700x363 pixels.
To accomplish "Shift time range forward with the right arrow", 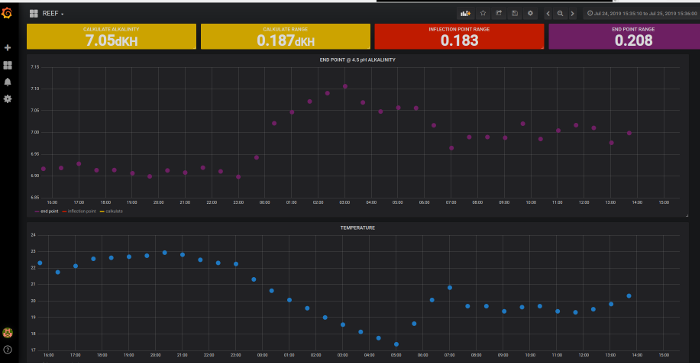I will (x=572, y=14).
